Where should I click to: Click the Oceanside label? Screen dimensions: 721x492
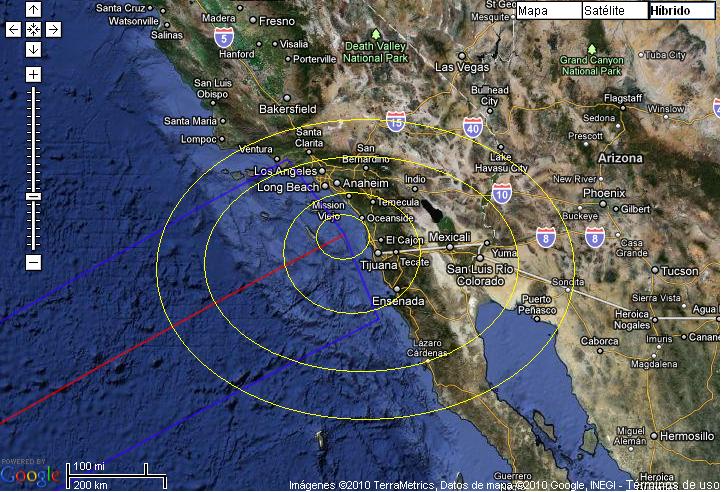390,218
